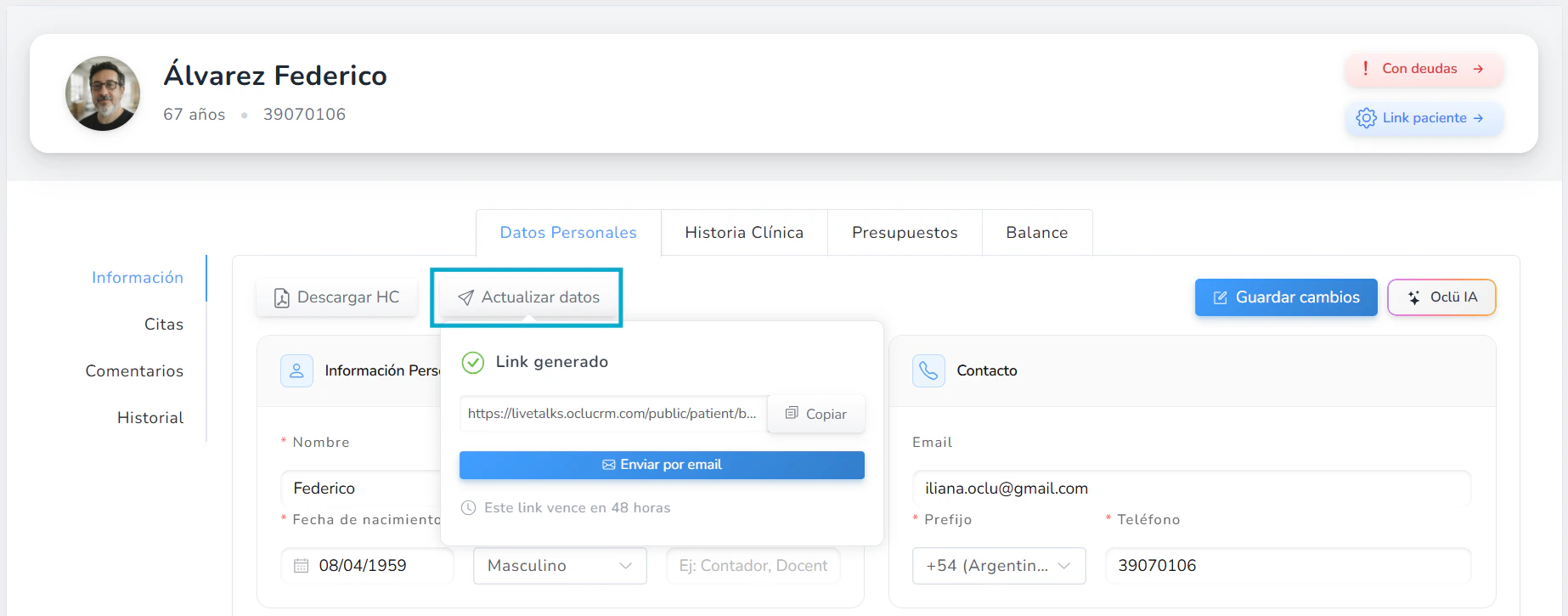Click the Actualizar datos button

(x=528, y=297)
